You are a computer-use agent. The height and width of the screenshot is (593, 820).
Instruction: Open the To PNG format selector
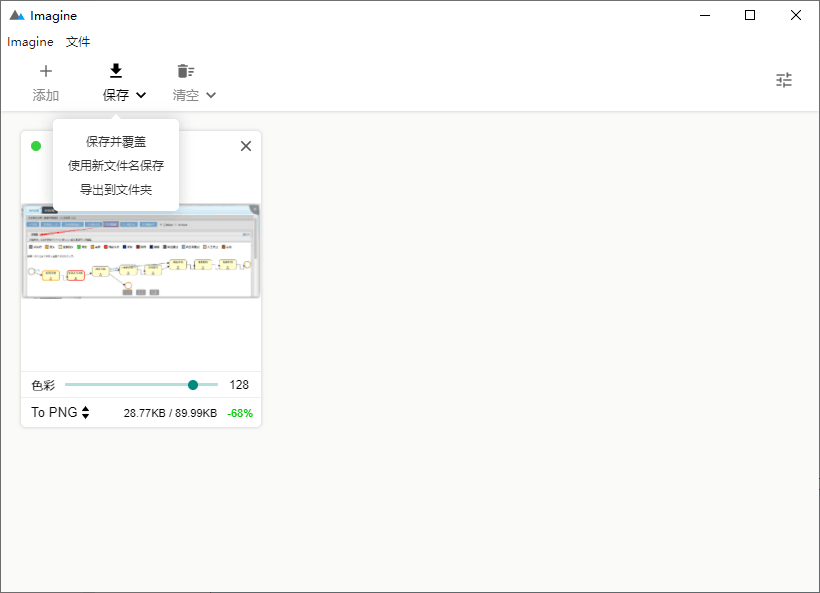coord(60,412)
